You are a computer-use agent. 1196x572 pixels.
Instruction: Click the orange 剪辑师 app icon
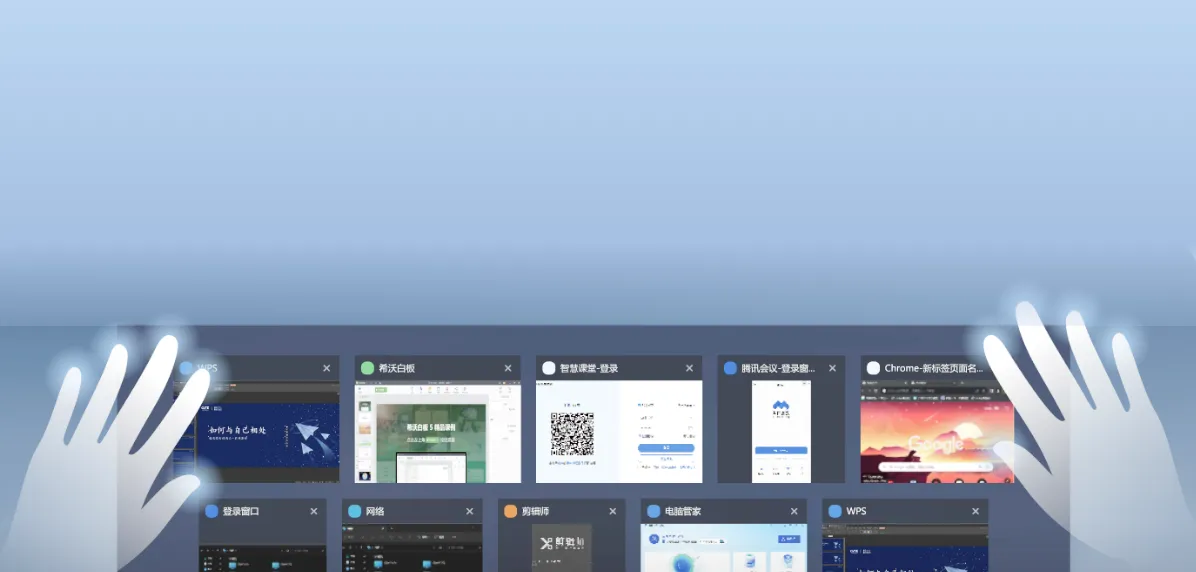(511, 511)
